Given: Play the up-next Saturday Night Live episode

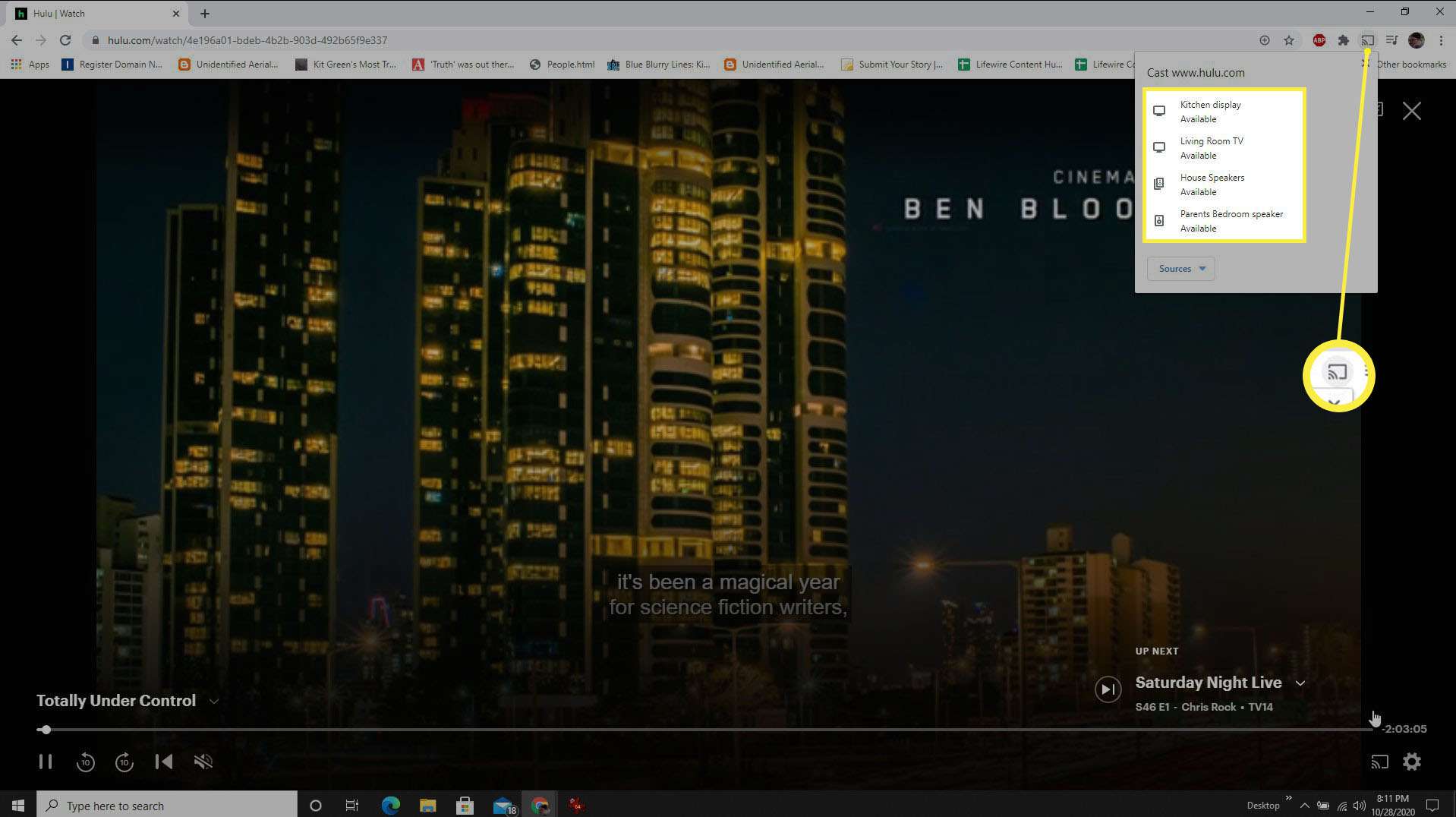Looking at the screenshot, I should 1108,689.
